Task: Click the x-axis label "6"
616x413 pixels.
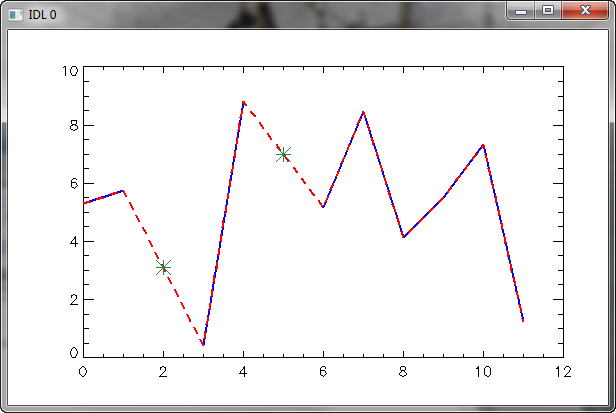Action: point(323,372)
